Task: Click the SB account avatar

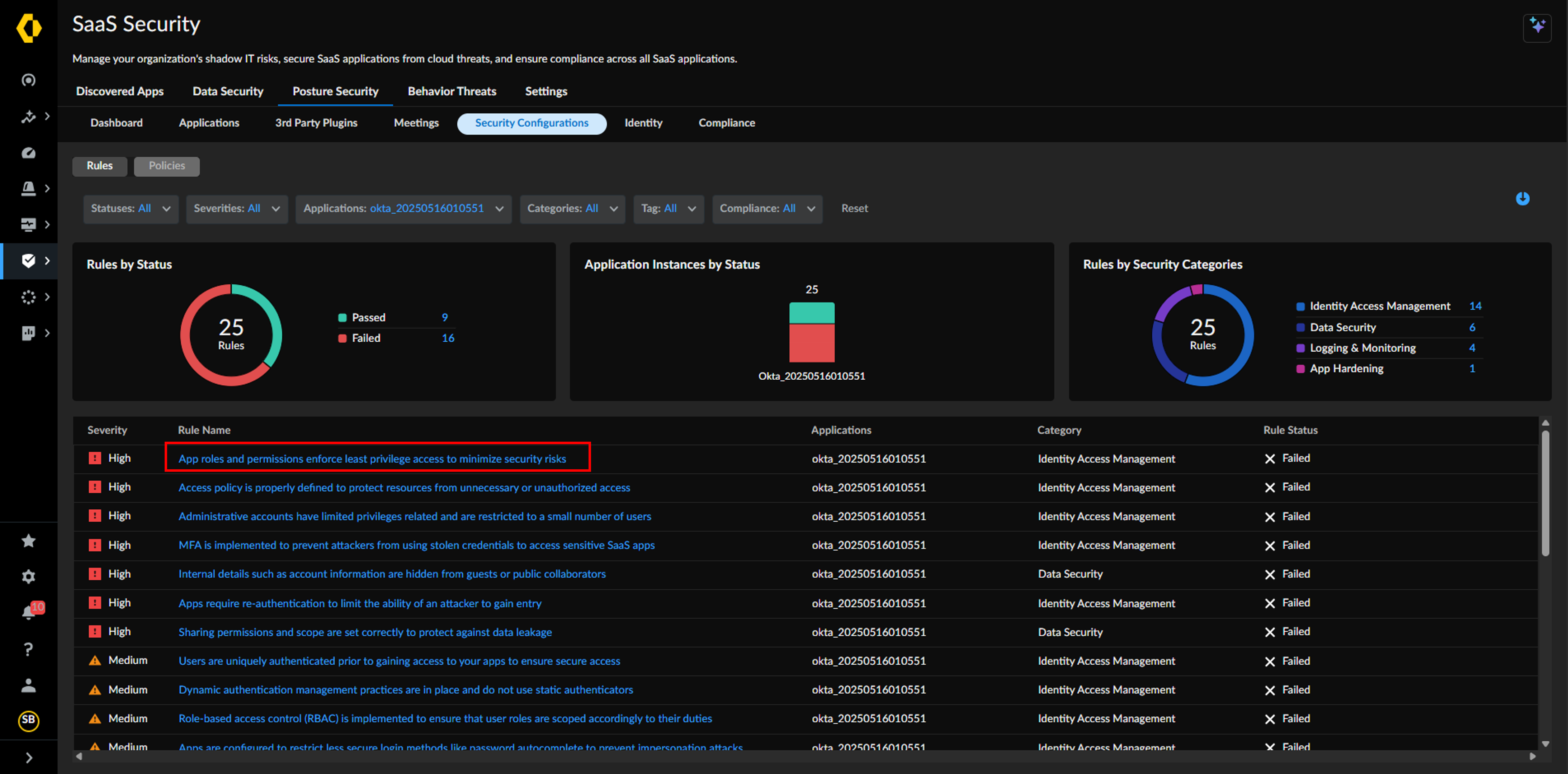Action: tap(29, 721)
